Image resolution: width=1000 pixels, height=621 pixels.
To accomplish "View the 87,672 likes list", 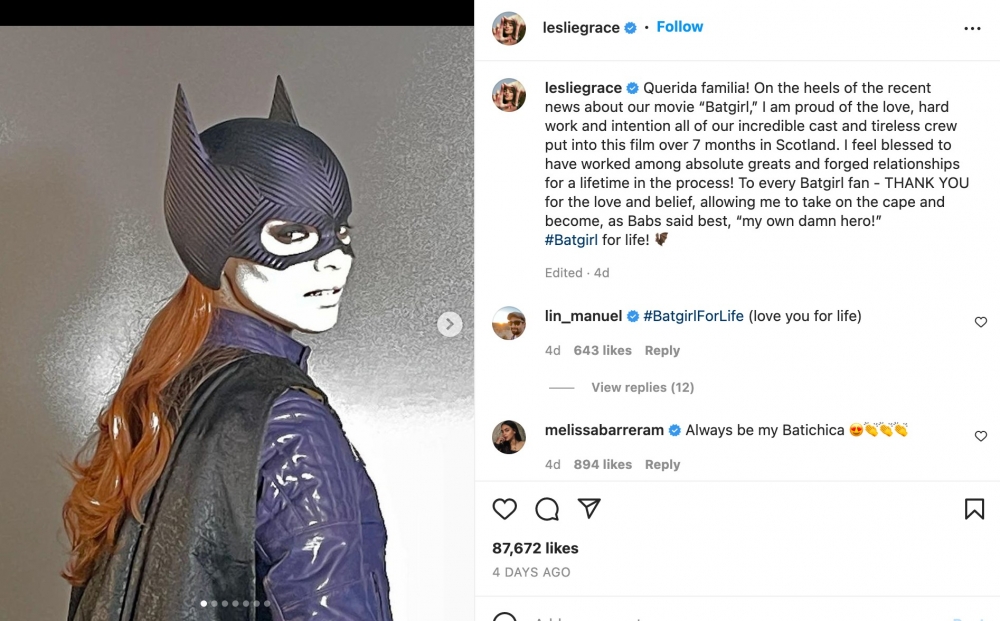I will (535, 548).
